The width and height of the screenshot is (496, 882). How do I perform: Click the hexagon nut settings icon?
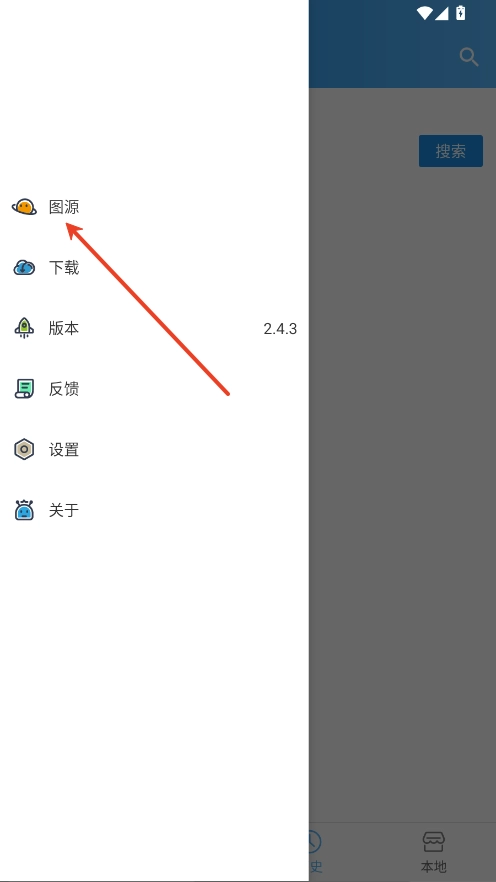(24, 449)
